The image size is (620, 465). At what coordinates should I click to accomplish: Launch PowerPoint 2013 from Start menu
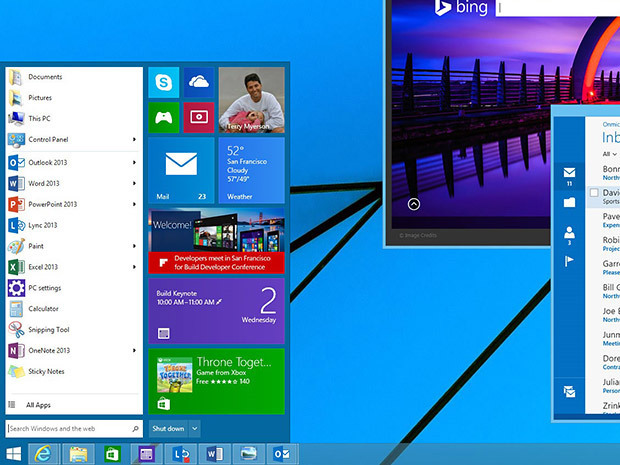tap(74, 204)
